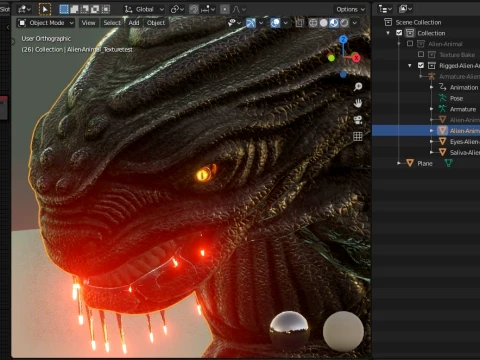
Task: Switch to wireframe shading
Action: click(x=313, y=23)
